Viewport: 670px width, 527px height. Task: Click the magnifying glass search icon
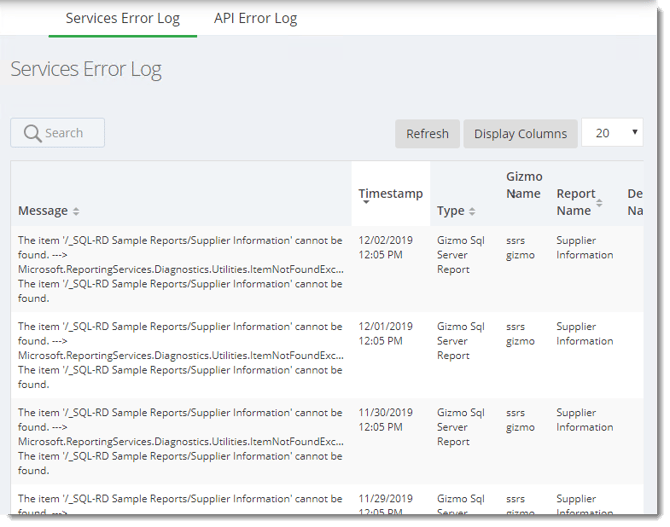[x=32, y=133]
